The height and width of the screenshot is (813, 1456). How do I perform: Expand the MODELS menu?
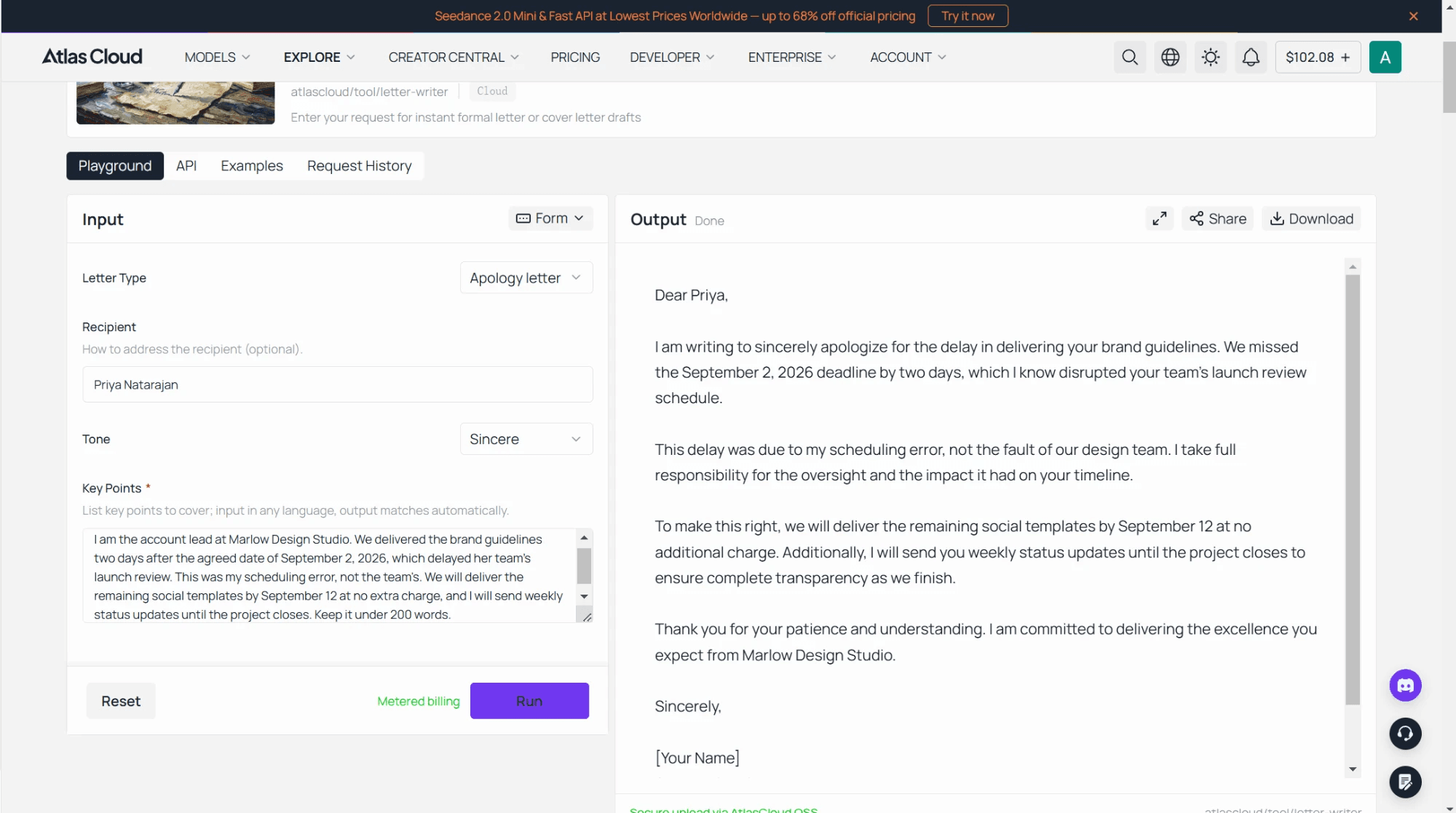217,57
